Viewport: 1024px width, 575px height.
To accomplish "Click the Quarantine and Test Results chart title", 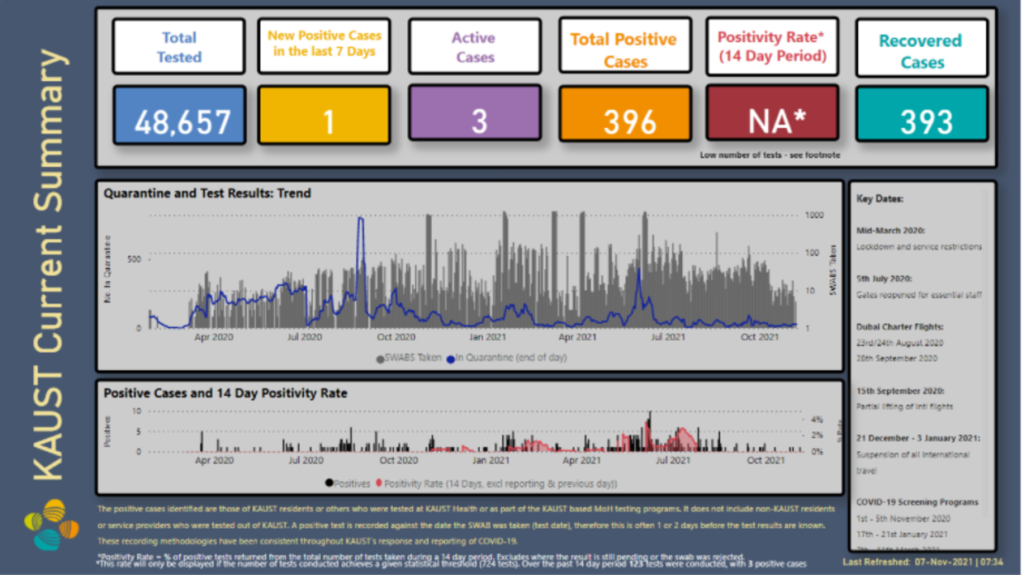I will pyautogui.click(x=207, y=193).
